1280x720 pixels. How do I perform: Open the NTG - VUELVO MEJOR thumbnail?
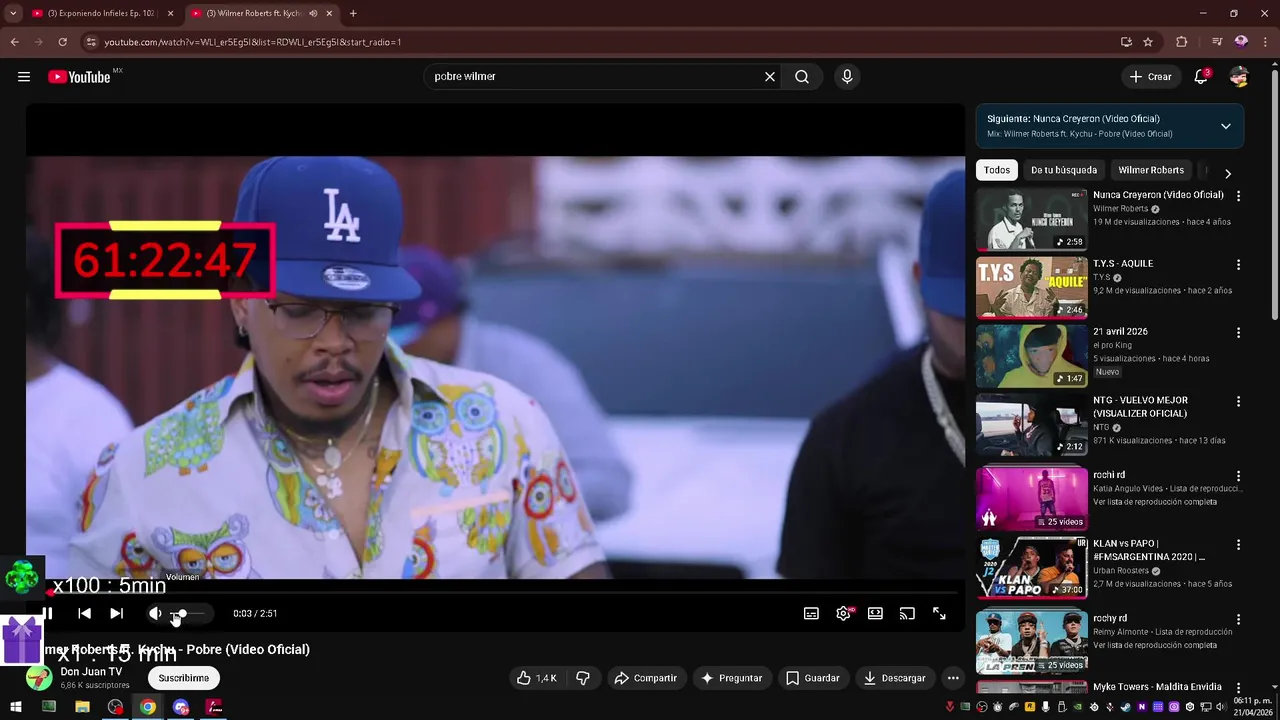click(1031, 425)
